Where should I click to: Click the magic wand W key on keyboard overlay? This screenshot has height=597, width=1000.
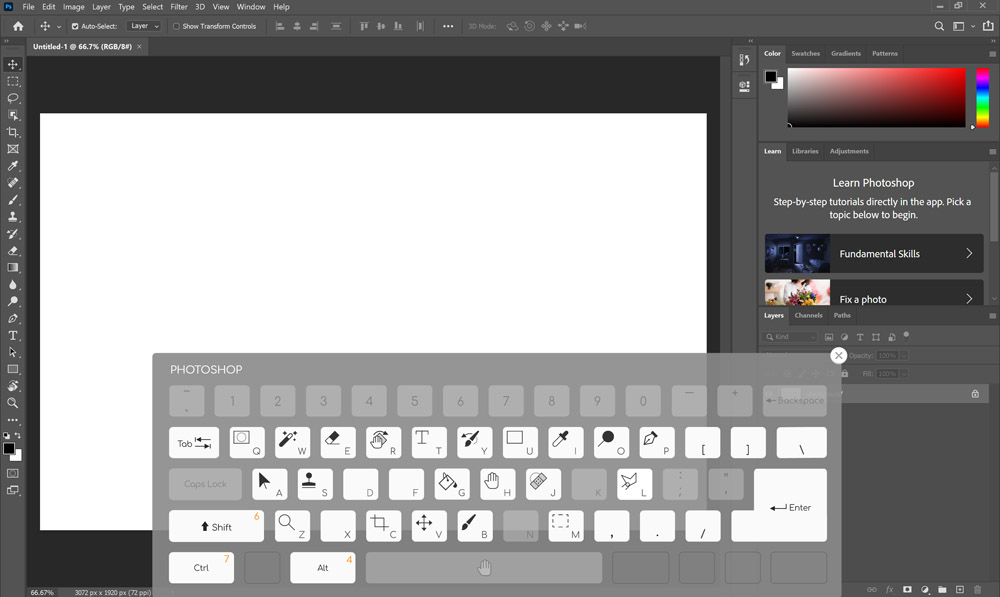pos(292,443)
